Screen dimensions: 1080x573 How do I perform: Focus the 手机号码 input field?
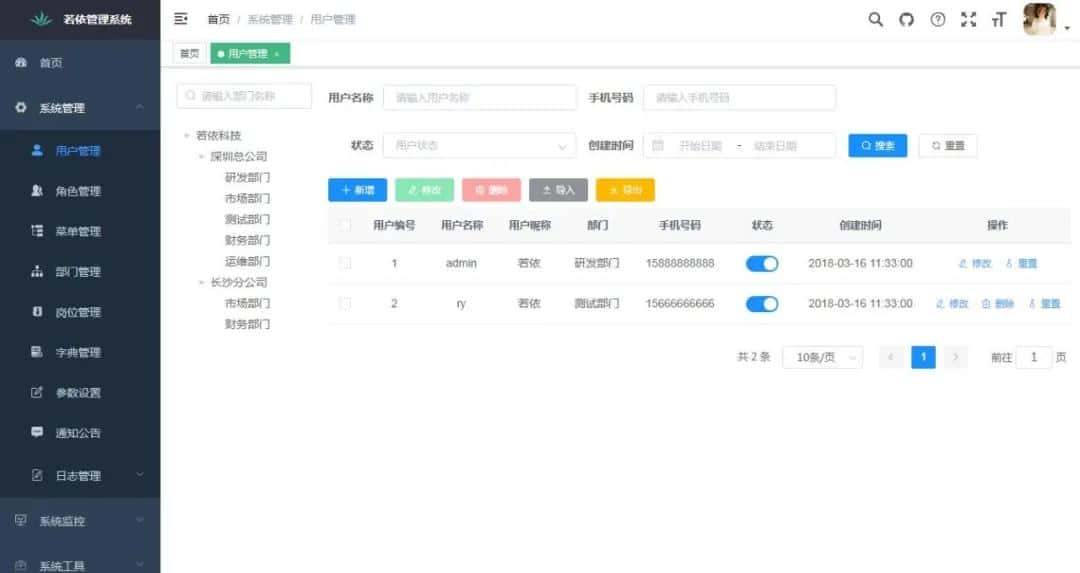pyautogui.click(x=739, y=98)
